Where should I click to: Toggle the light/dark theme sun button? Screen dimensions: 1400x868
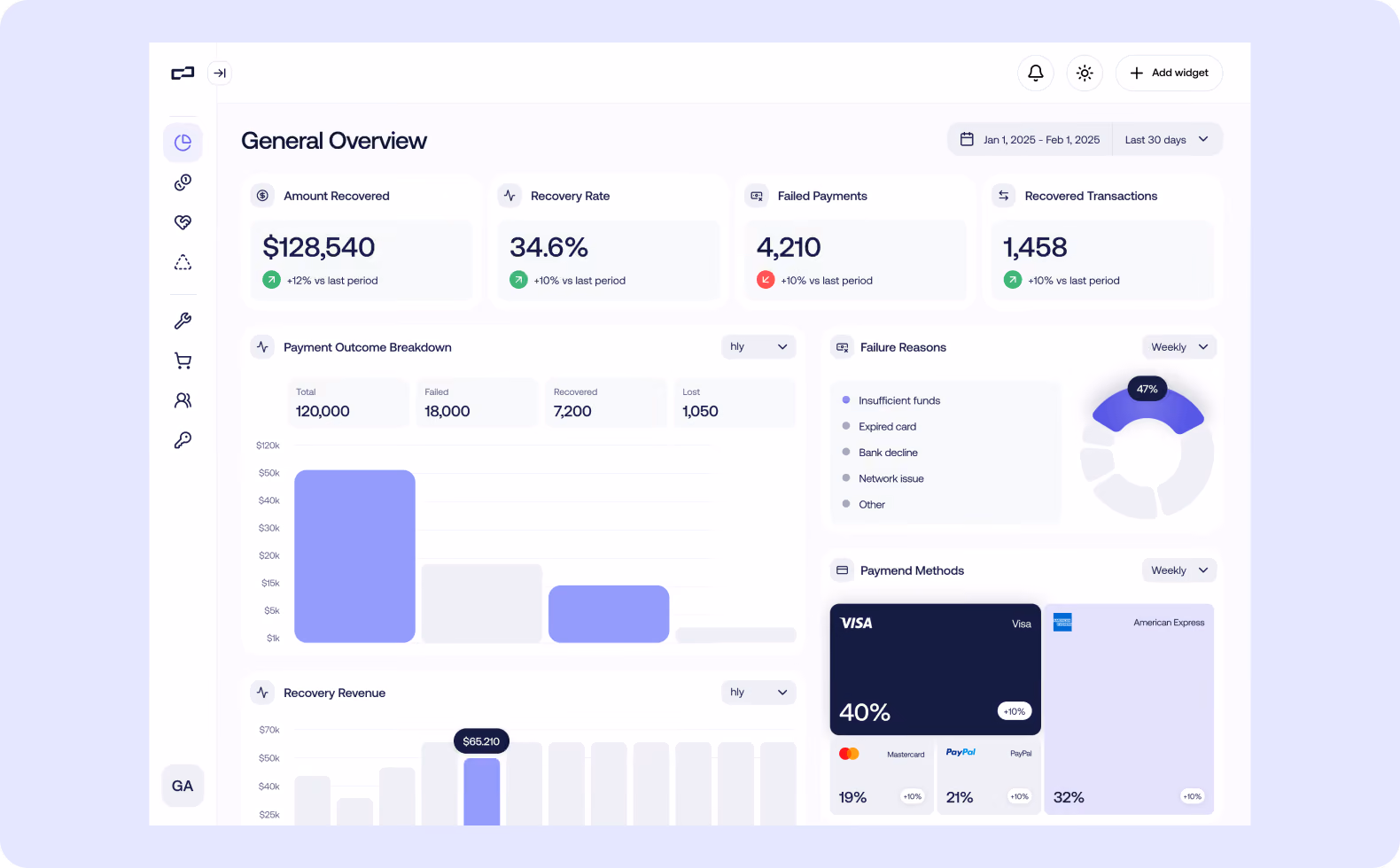click(1085, 73)
